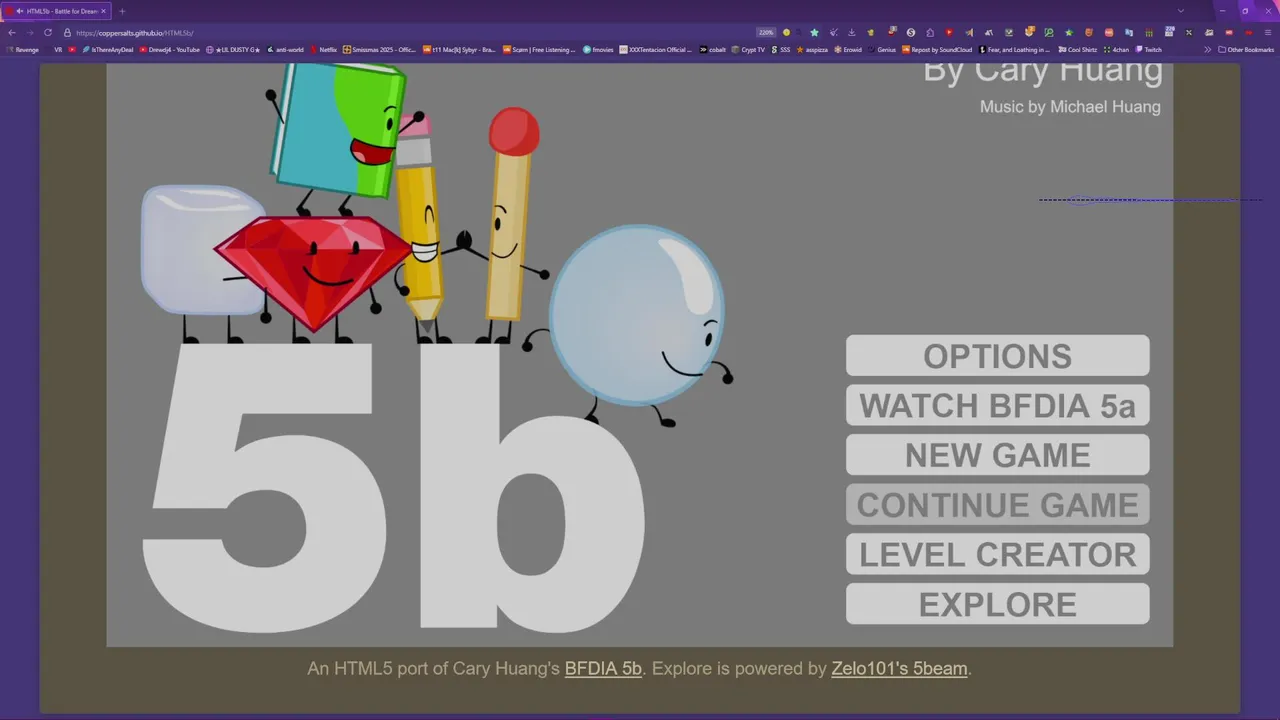Open the asspizza bookmark

(x=812, y=49)
